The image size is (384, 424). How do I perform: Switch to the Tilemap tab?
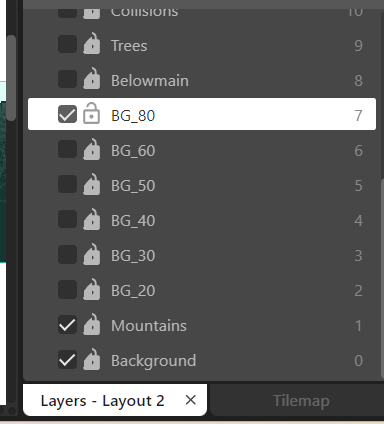pos(301,400)
